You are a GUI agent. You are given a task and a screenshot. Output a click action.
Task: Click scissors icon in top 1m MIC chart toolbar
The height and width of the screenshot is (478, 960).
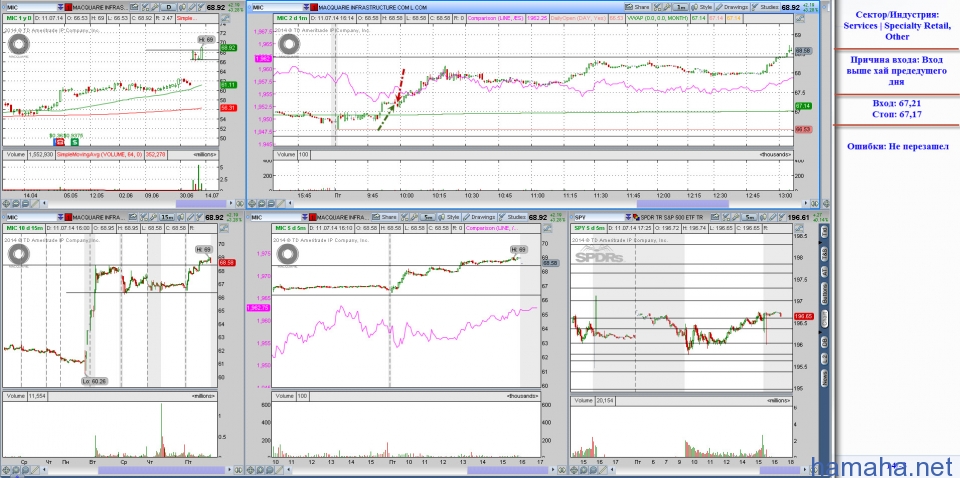tap(657, 7)
